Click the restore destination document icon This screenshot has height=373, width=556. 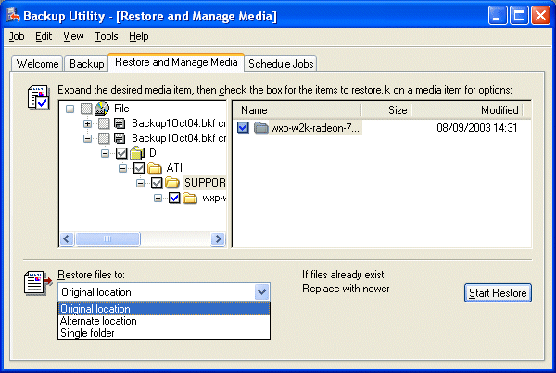(38, 283)
